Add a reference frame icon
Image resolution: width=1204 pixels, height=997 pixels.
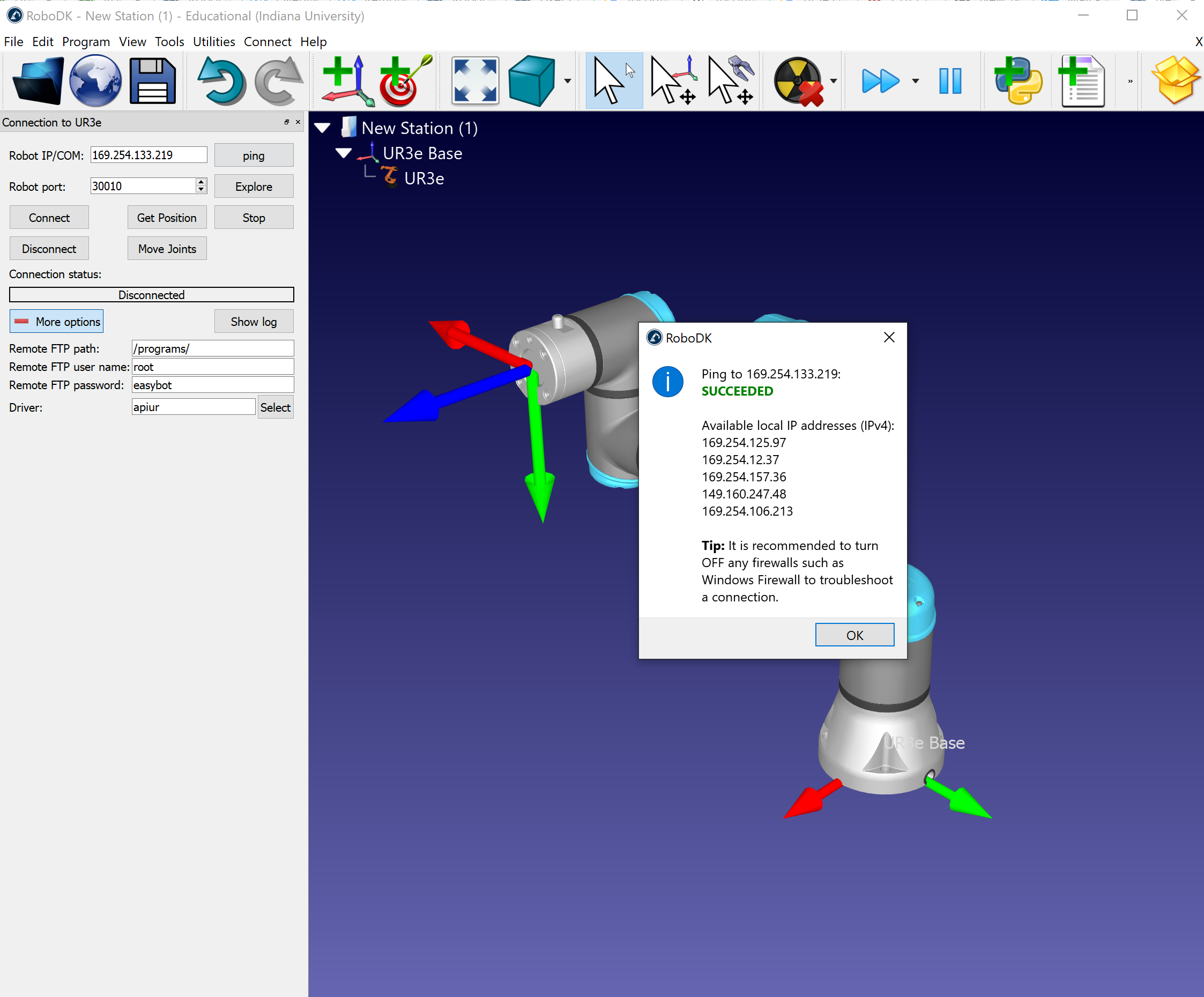[346, 81]
